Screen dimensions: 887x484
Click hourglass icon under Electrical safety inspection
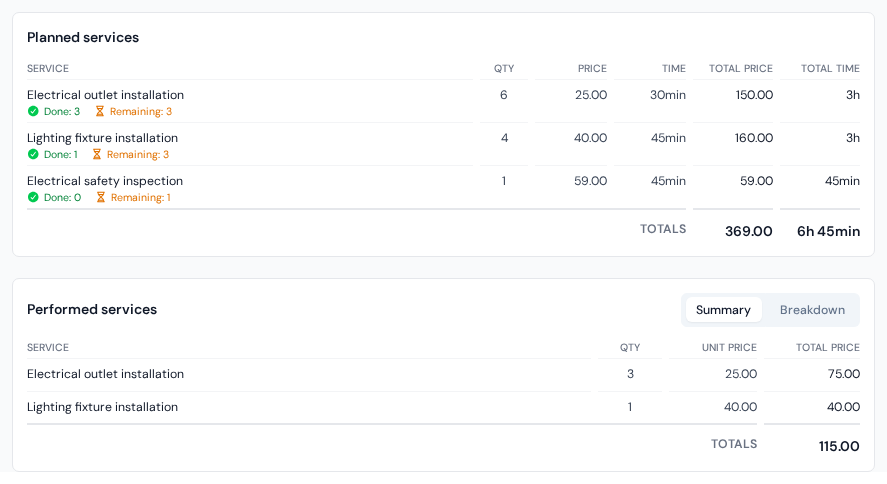click(100, 197)
